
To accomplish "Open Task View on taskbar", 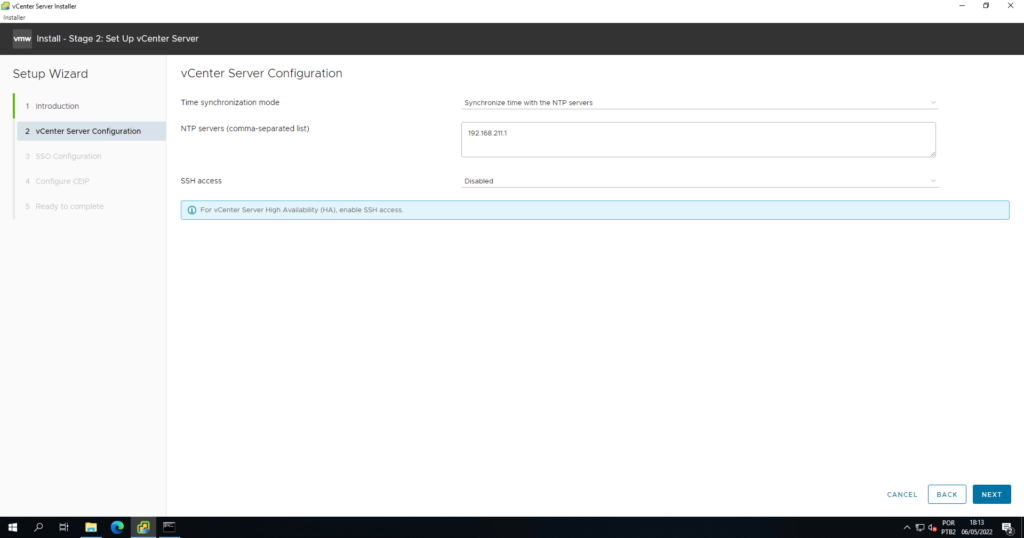I will 63,527.
